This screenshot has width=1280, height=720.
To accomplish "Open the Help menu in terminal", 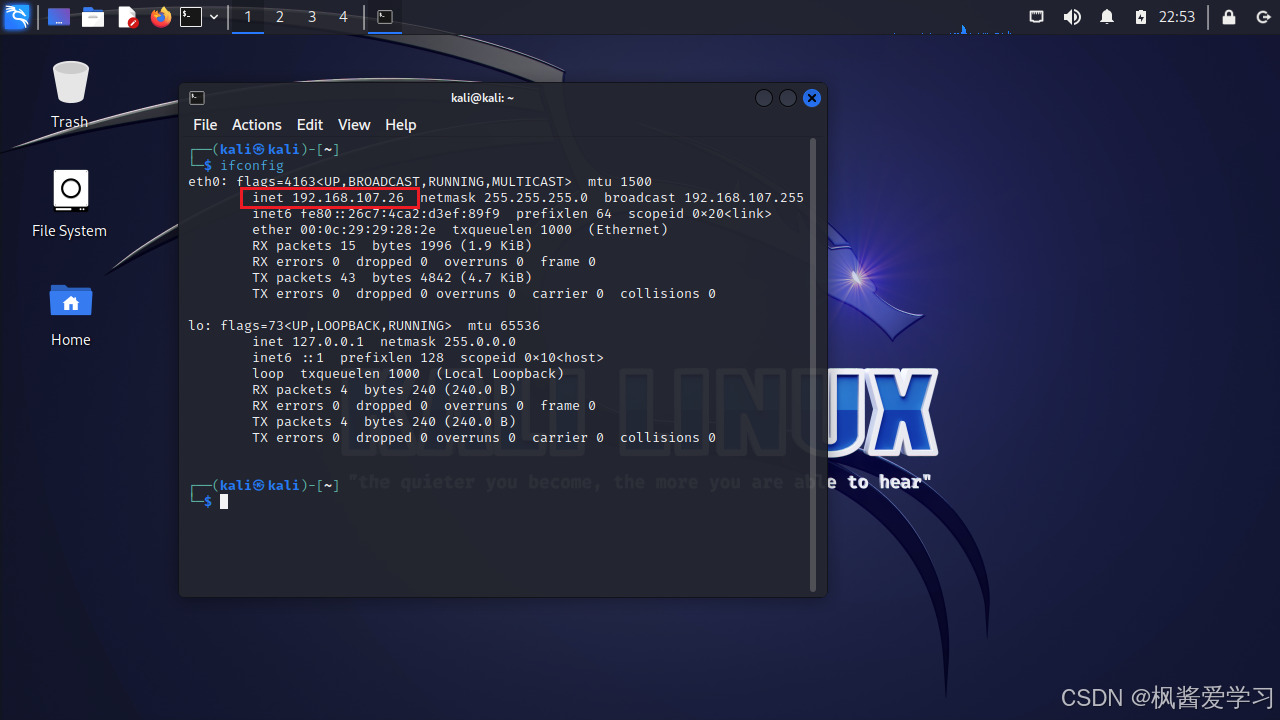I will [401, 125].
